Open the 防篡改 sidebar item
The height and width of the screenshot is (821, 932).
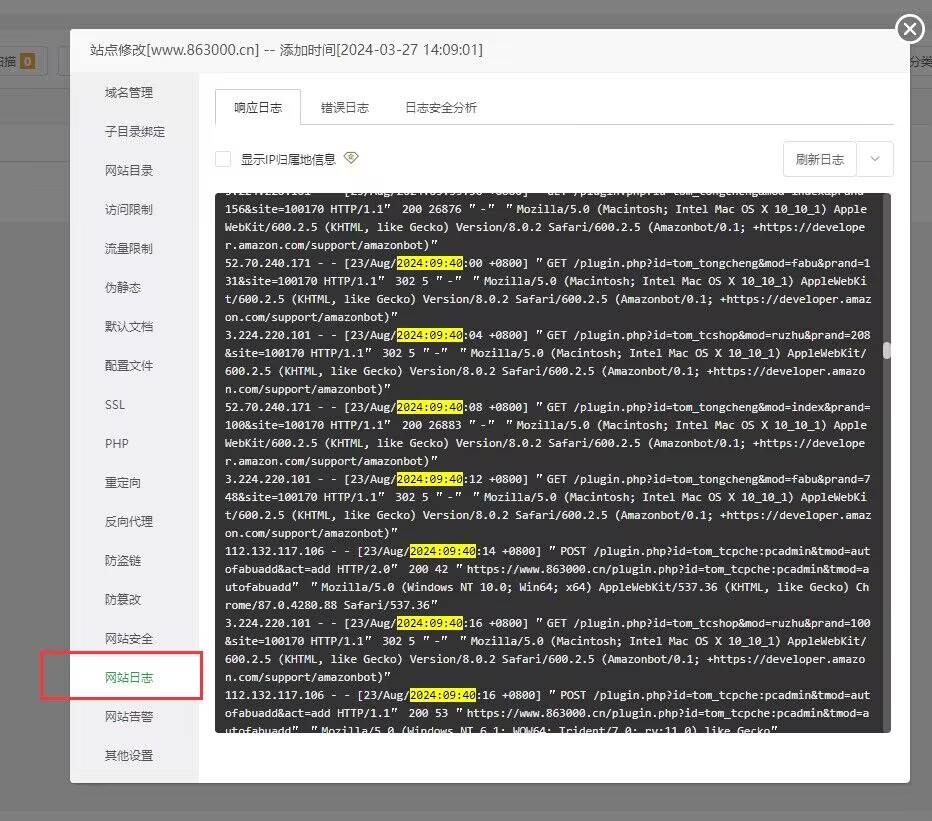coord(123,599)
